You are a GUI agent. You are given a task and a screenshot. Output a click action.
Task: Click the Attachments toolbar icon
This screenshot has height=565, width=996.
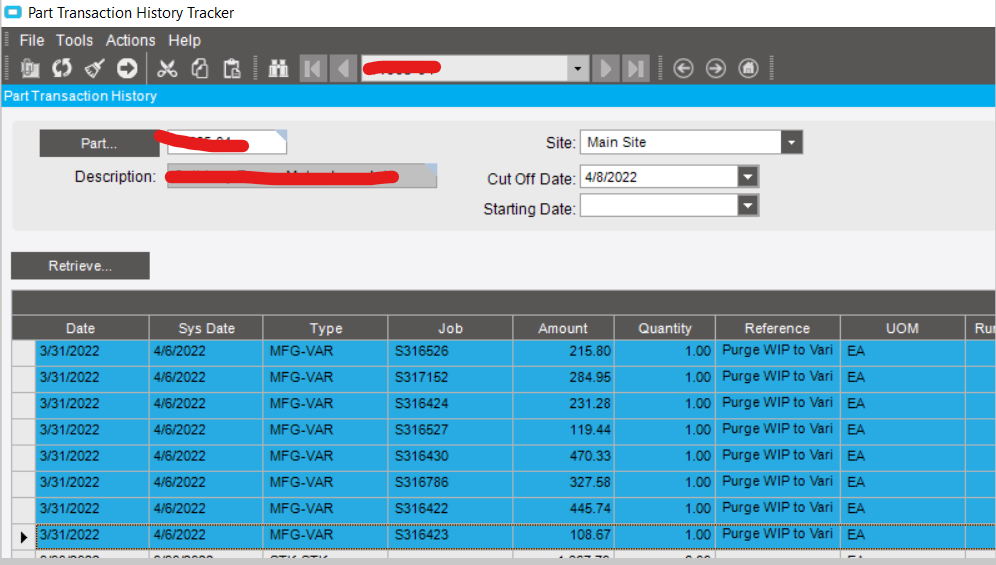[29, 68]
